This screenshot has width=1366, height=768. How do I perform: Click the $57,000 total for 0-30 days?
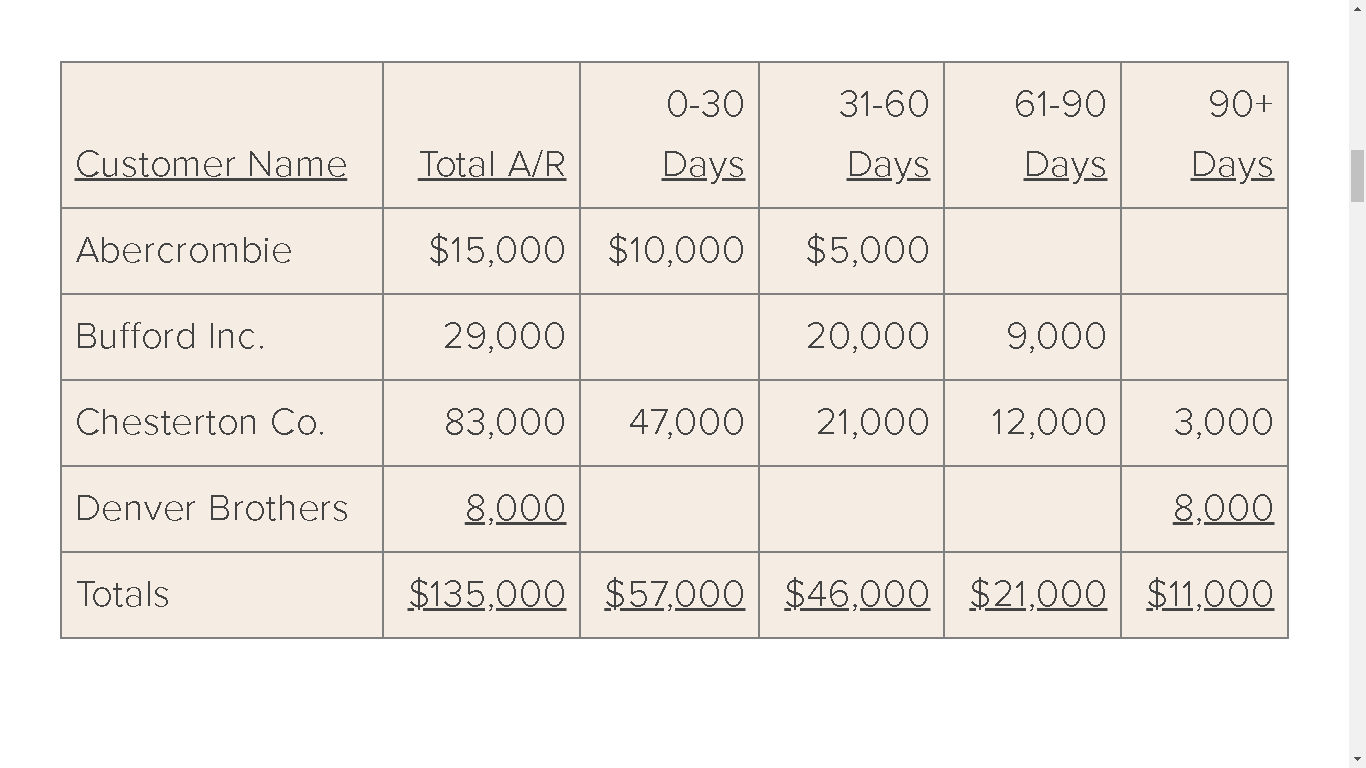tap(675, 594)
